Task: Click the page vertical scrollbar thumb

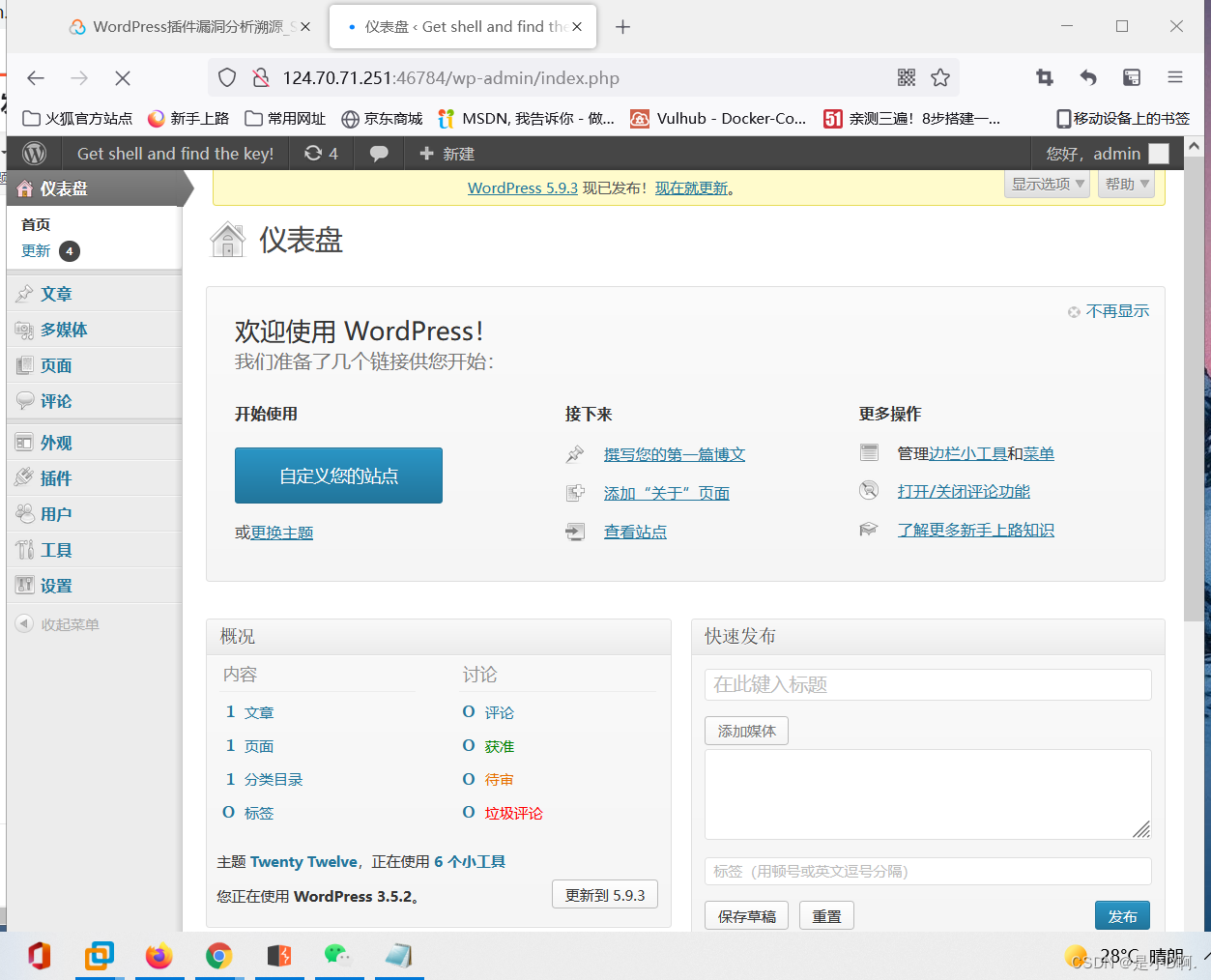Action: click(x=1194, y=390)
